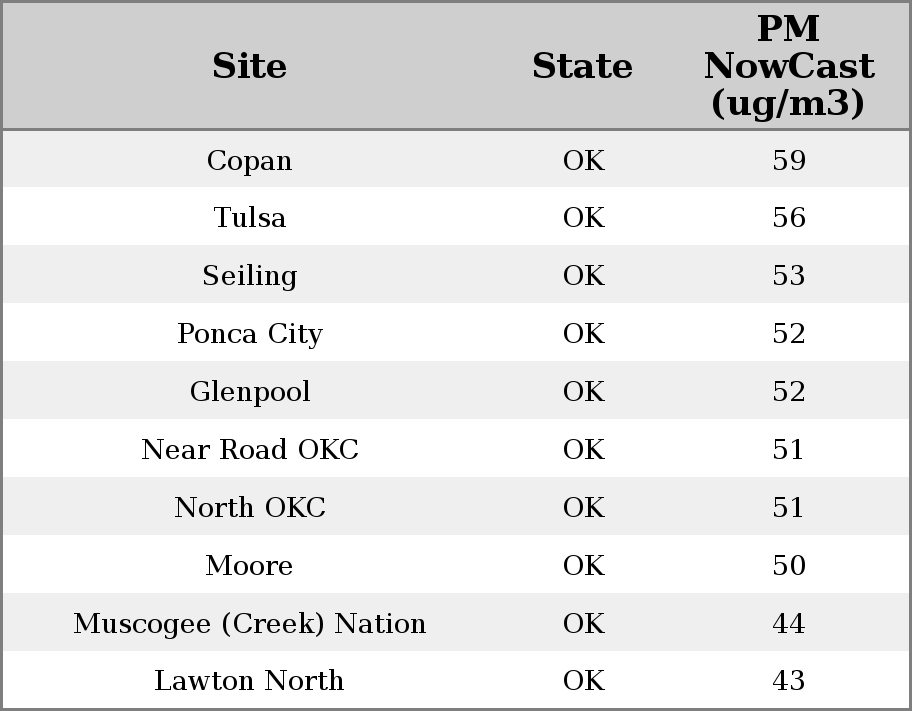Viewport: 912px width, 711px height.
Task: Click Lawton North's PM value 43
Action: click(x=788, y=681)
